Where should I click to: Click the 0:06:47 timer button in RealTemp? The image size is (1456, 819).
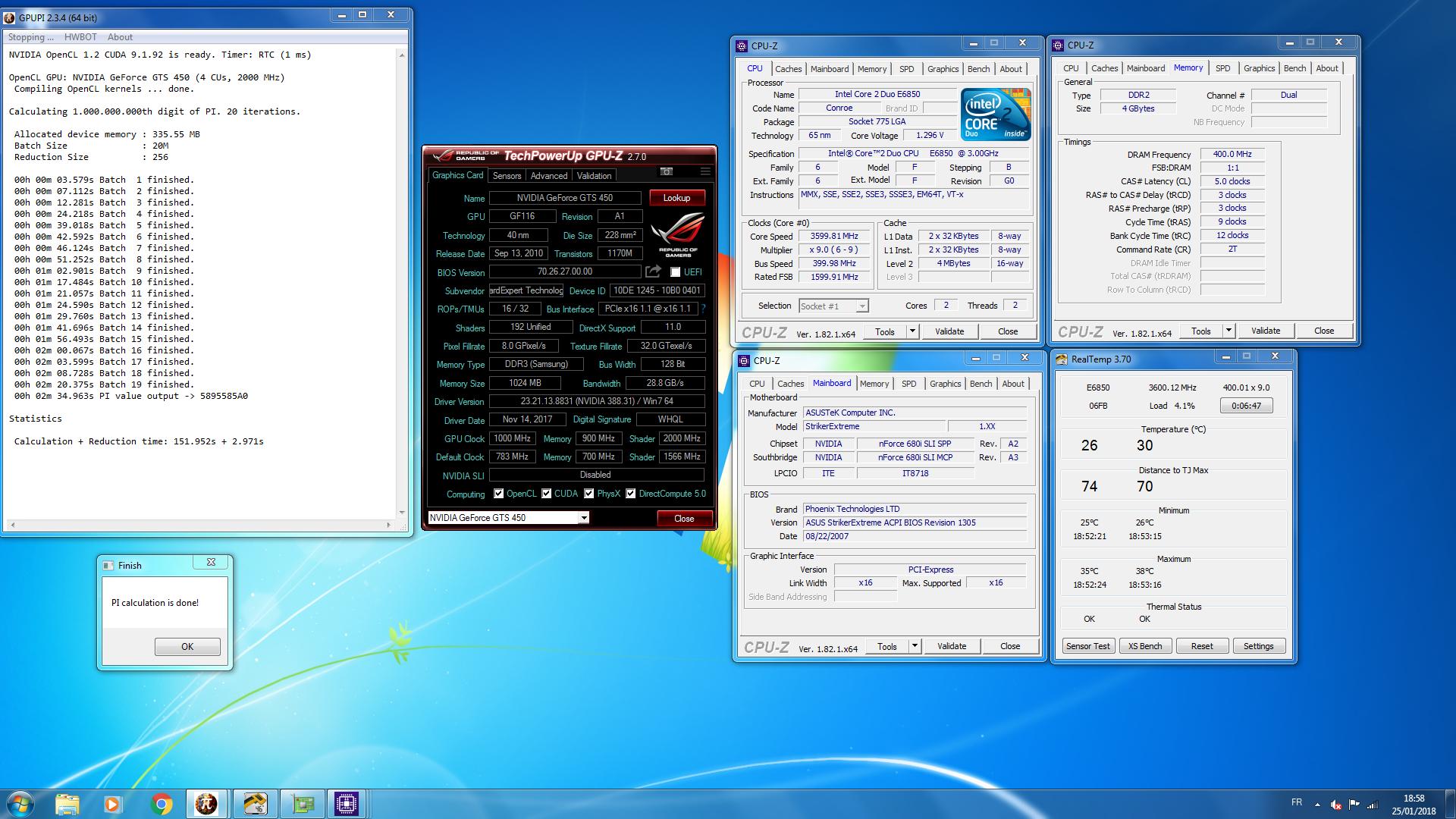[1246, 406]
